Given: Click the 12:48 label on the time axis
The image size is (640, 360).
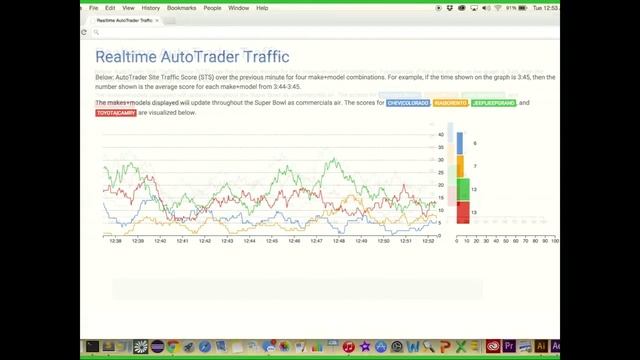Looking at the screenshot, I should [339, 241].
